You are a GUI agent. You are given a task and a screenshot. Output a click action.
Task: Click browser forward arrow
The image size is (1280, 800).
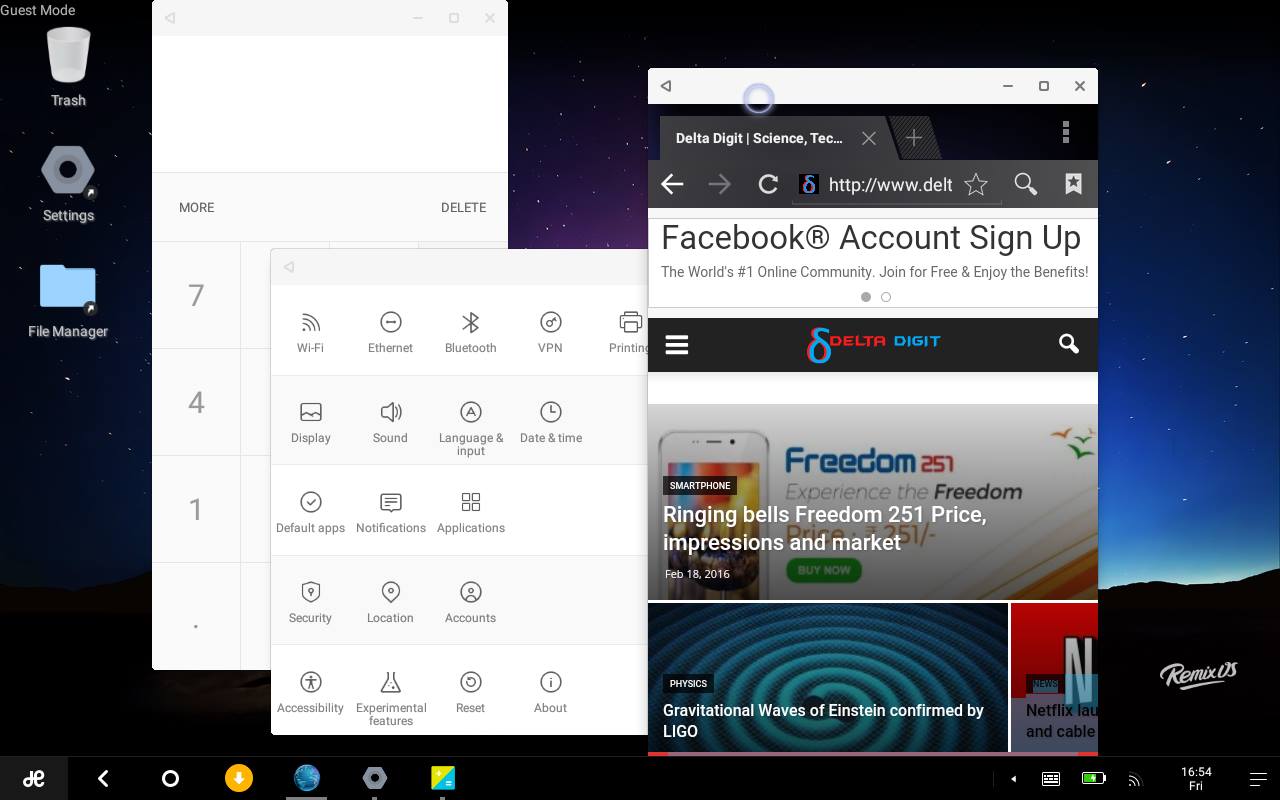(719, 184)
